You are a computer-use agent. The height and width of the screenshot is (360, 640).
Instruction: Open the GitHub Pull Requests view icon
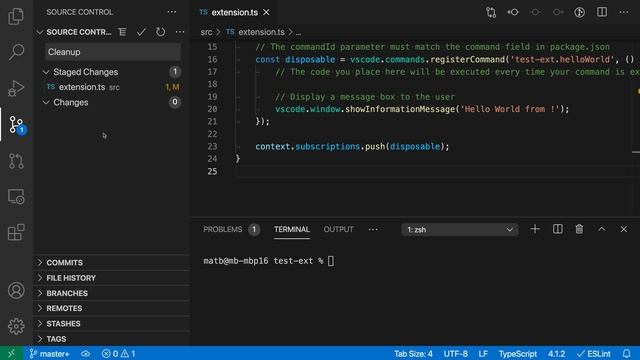16,161
